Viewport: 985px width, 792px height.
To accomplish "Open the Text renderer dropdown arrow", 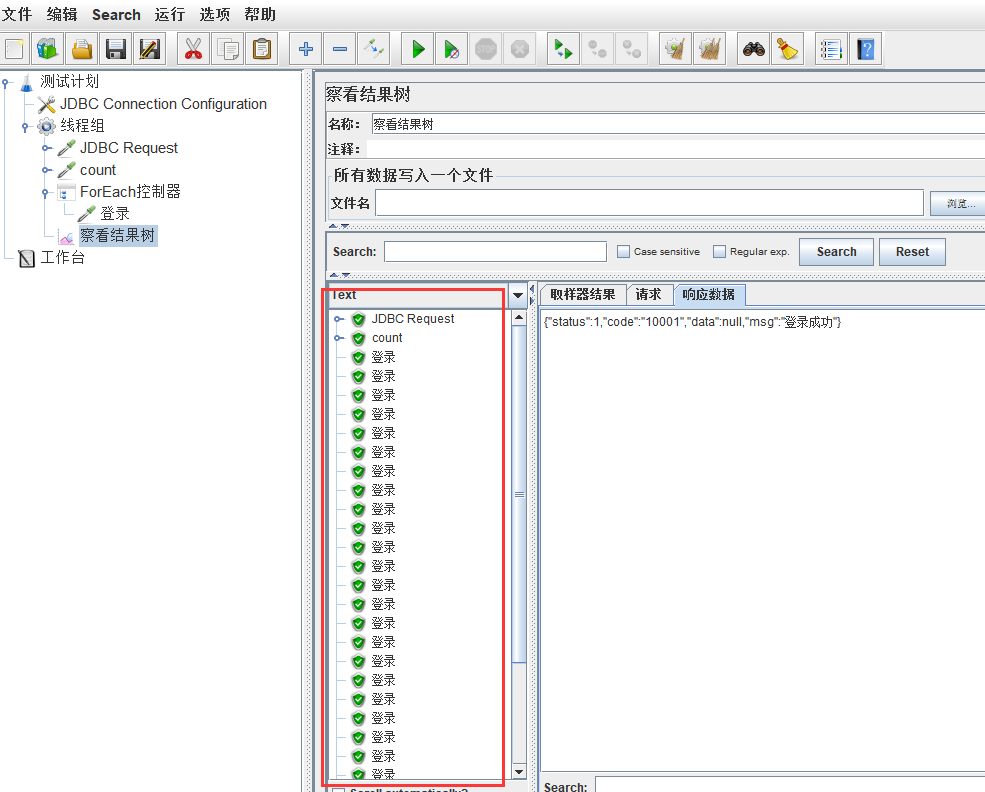I will (x=518, y=295).
